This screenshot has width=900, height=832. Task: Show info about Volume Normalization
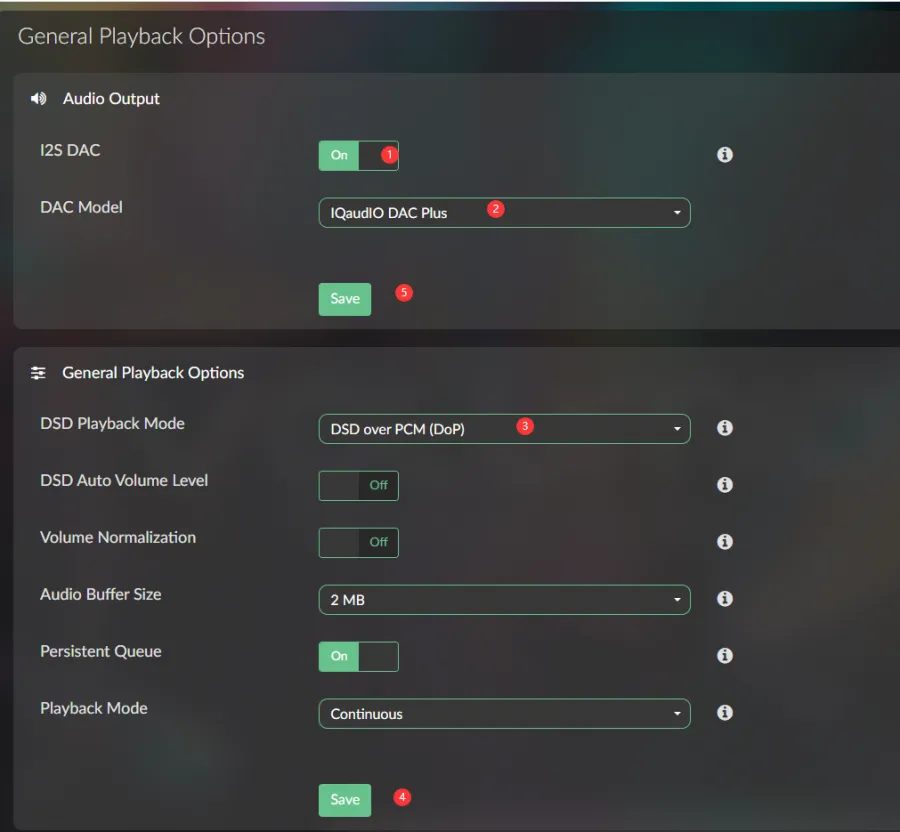724,541
